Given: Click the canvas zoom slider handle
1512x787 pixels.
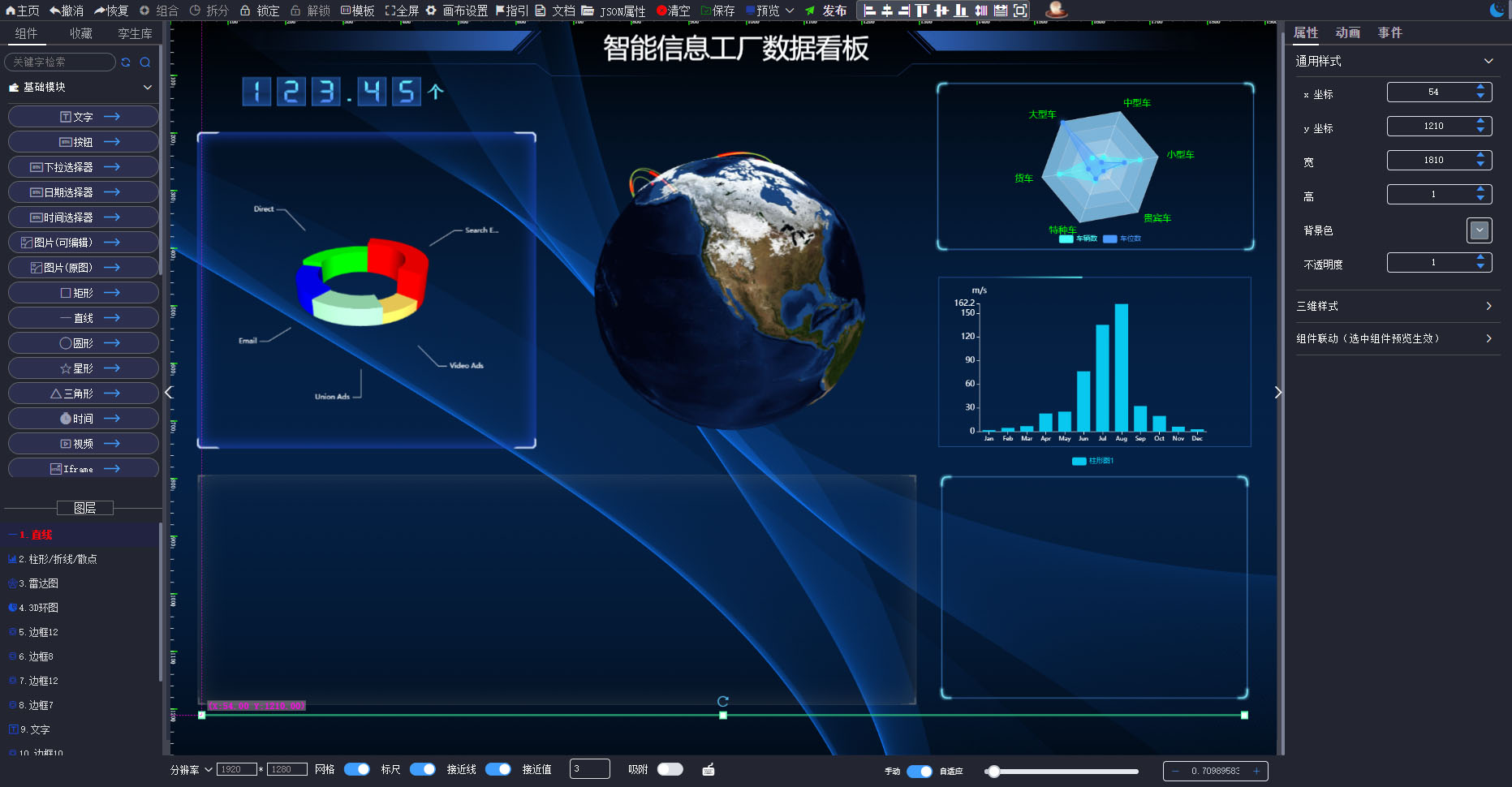Looking at the screenshot, I should (993, 771).
